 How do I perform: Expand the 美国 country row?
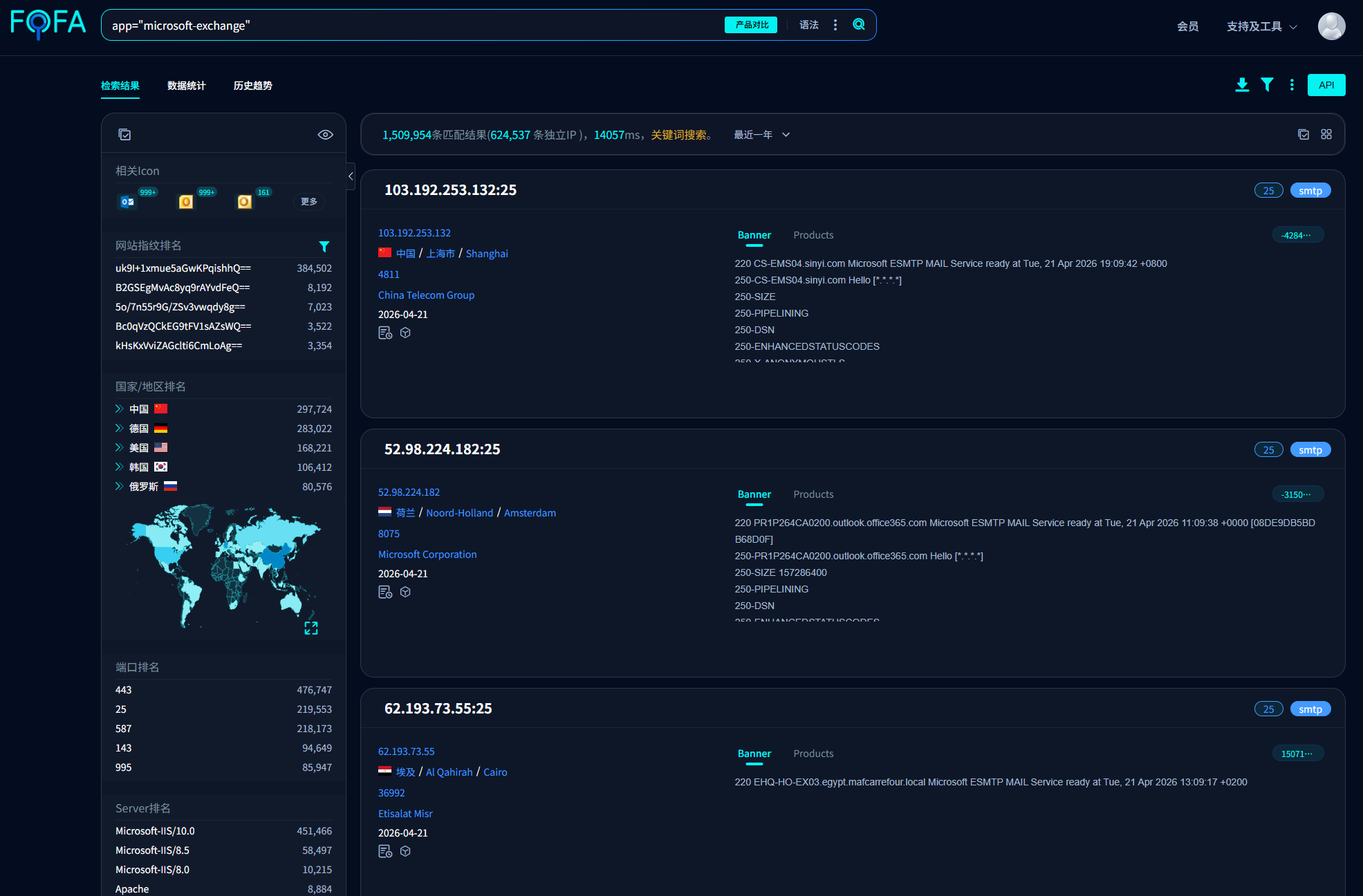[120, 447]
